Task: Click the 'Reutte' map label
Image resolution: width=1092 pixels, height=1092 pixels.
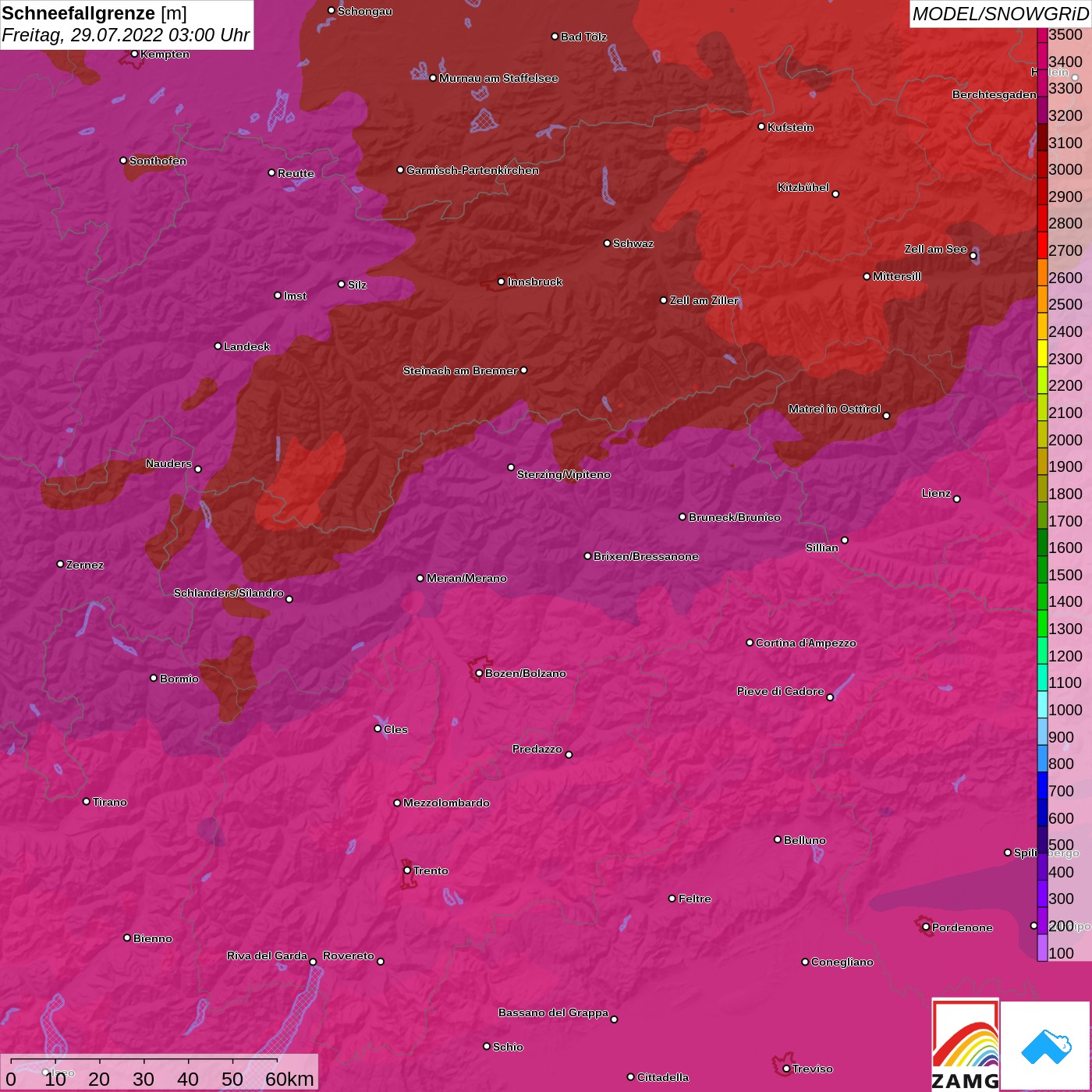Action: pyautogui.click(x=296, y=173)
